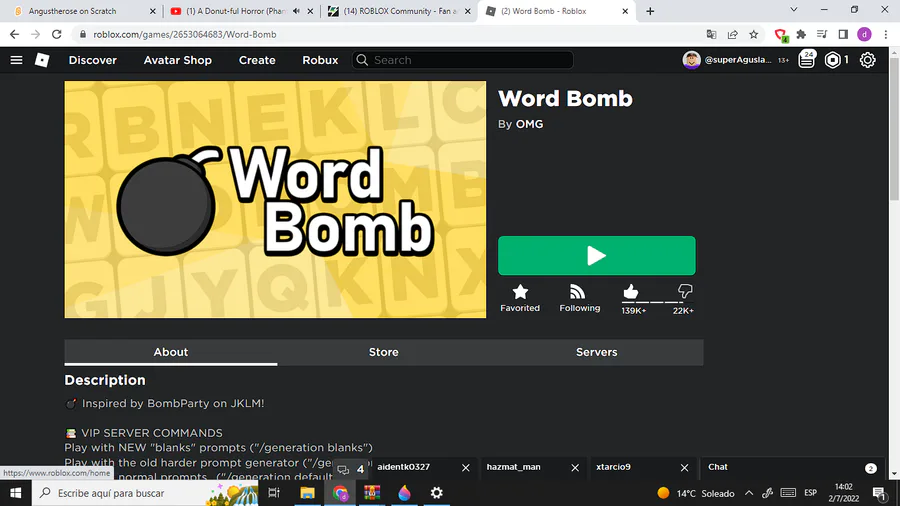This screenshot has height=506, width=900.
Task: Click the Windows taskbar search box
Action: [x=146, y=493]
